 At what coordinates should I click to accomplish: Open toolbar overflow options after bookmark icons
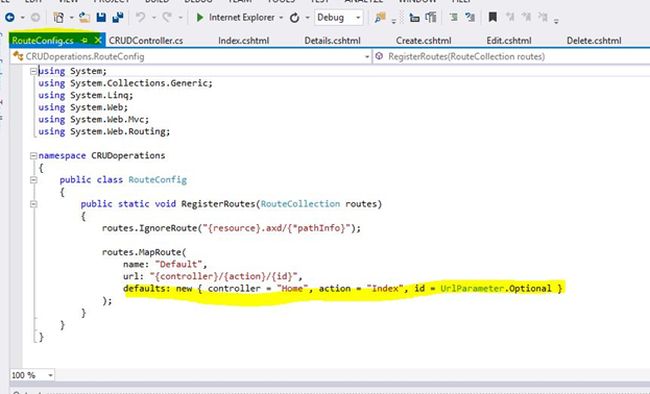[556, 20]
